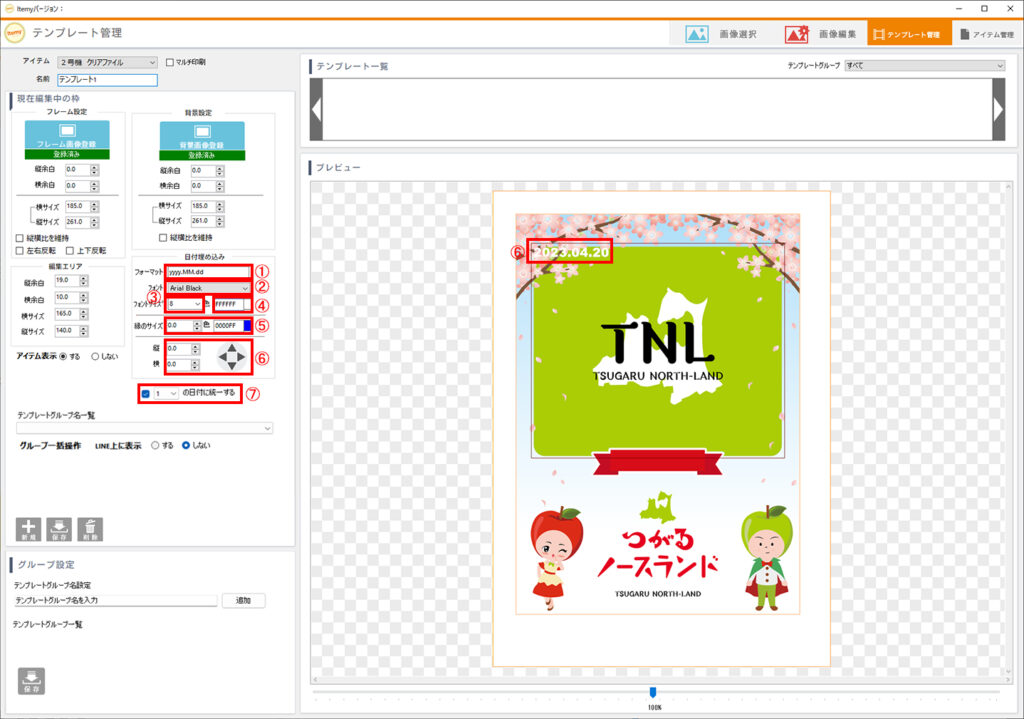
Task: Click the blue border color swatch
Action: click(x=247, y=325)
